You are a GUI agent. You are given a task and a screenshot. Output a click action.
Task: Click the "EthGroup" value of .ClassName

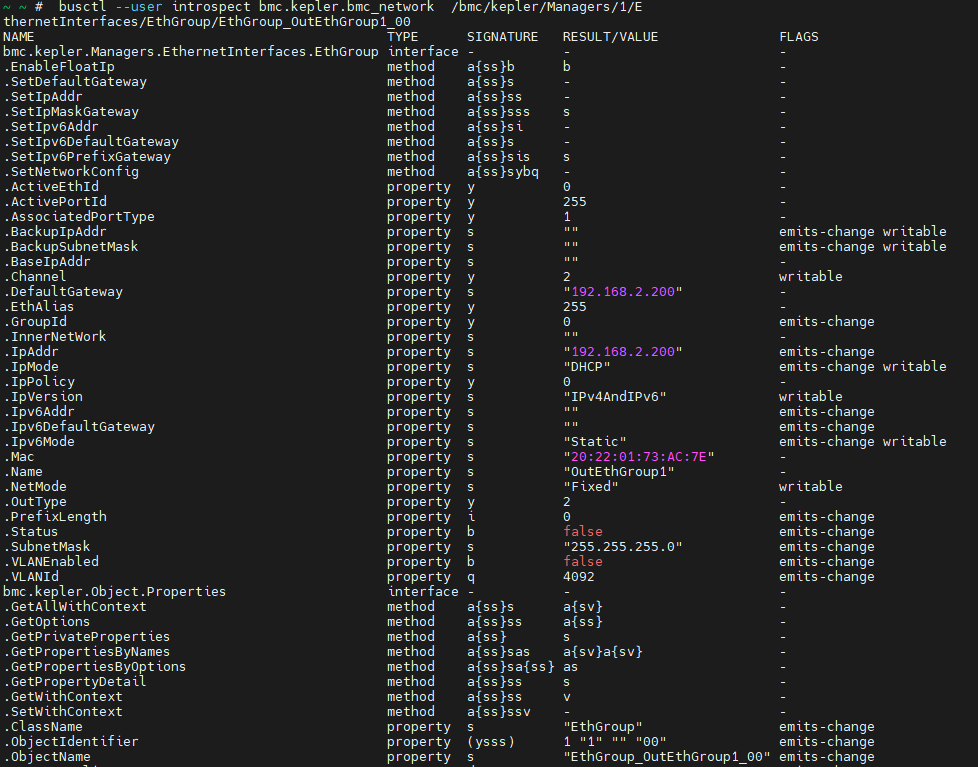602,727
